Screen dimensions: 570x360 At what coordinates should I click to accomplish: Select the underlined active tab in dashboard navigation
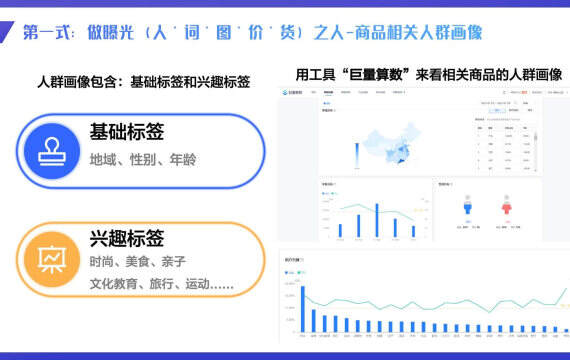click(328, 93)
